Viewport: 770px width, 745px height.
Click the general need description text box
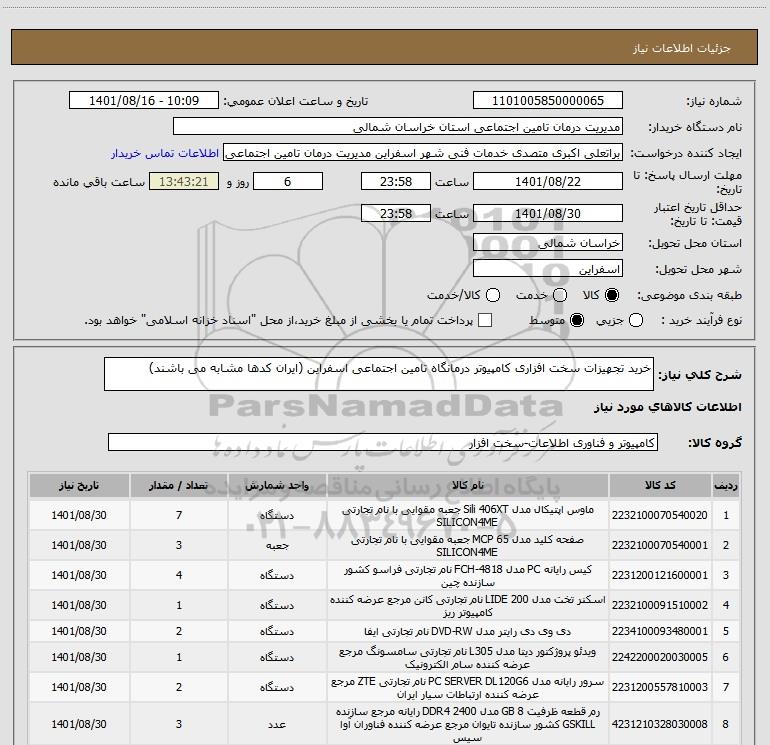[379, 374]
